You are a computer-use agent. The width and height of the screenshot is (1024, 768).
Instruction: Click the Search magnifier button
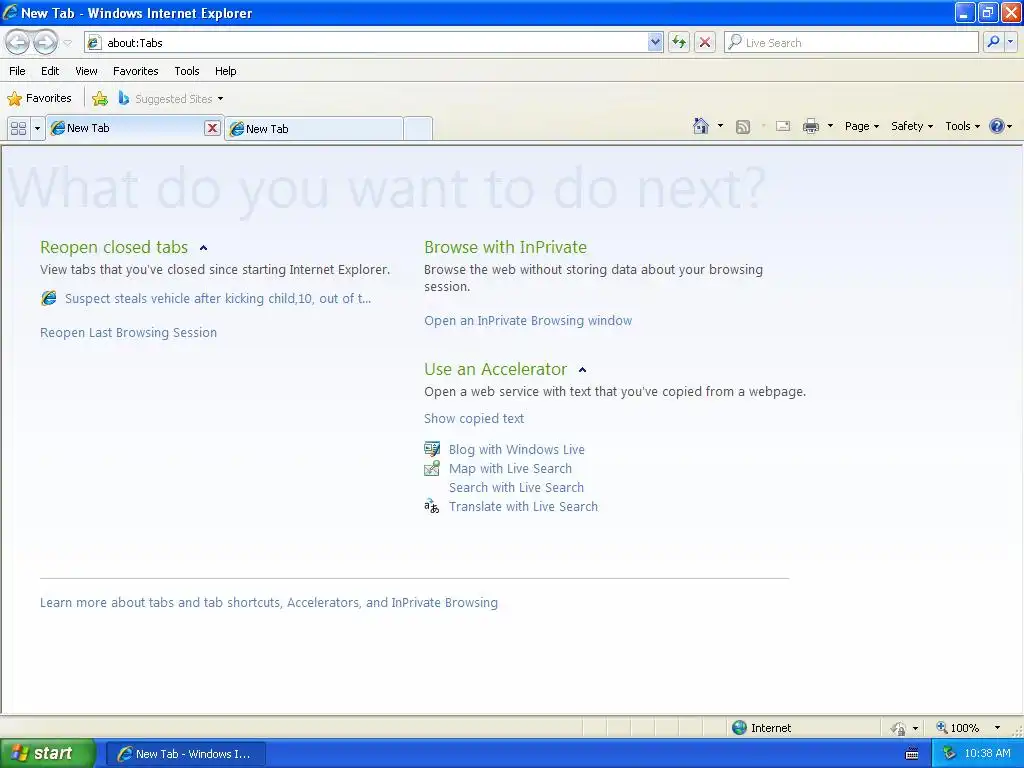[993, 42]
